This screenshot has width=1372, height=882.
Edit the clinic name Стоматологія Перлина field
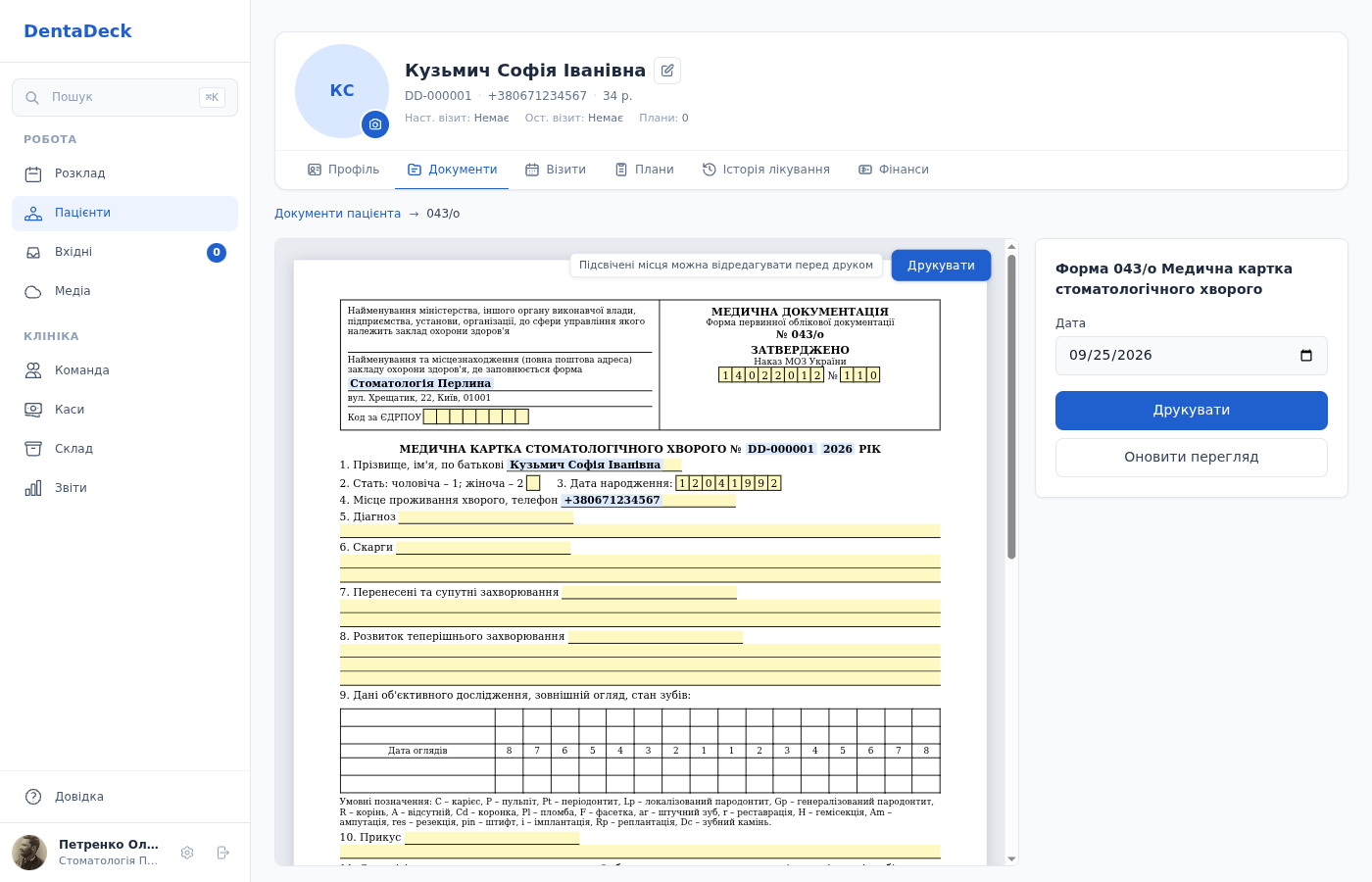pyautogui.click(x=420, y=383)
